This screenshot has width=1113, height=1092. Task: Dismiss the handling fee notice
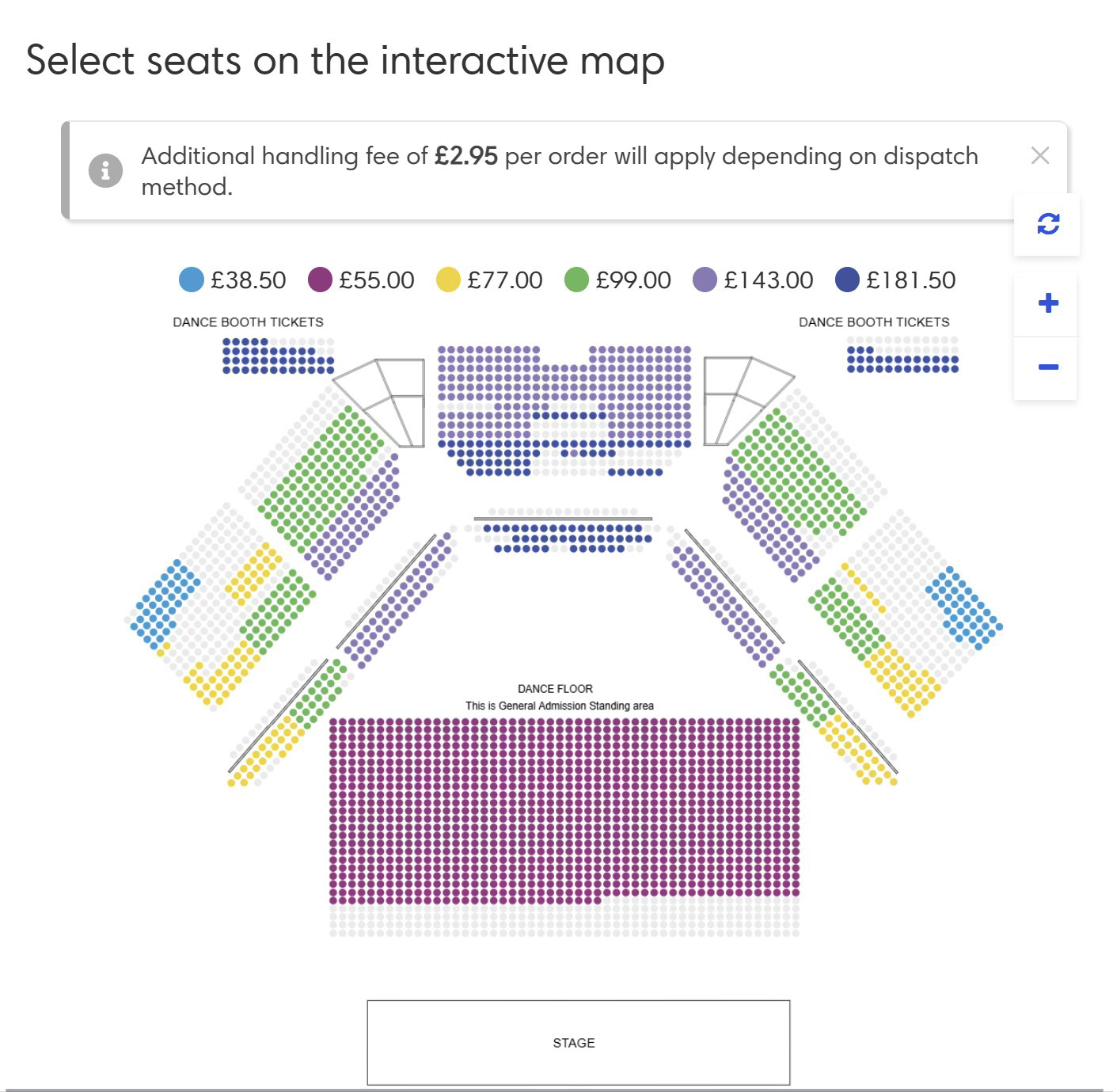1039,155
